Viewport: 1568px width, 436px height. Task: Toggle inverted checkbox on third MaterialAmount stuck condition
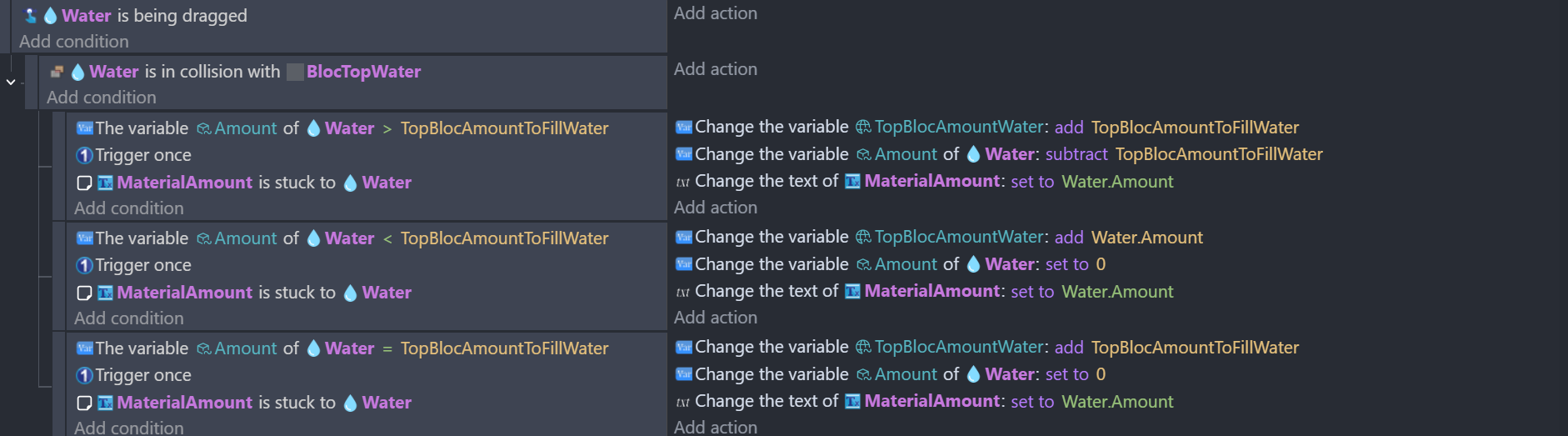[x=84, y=403]
